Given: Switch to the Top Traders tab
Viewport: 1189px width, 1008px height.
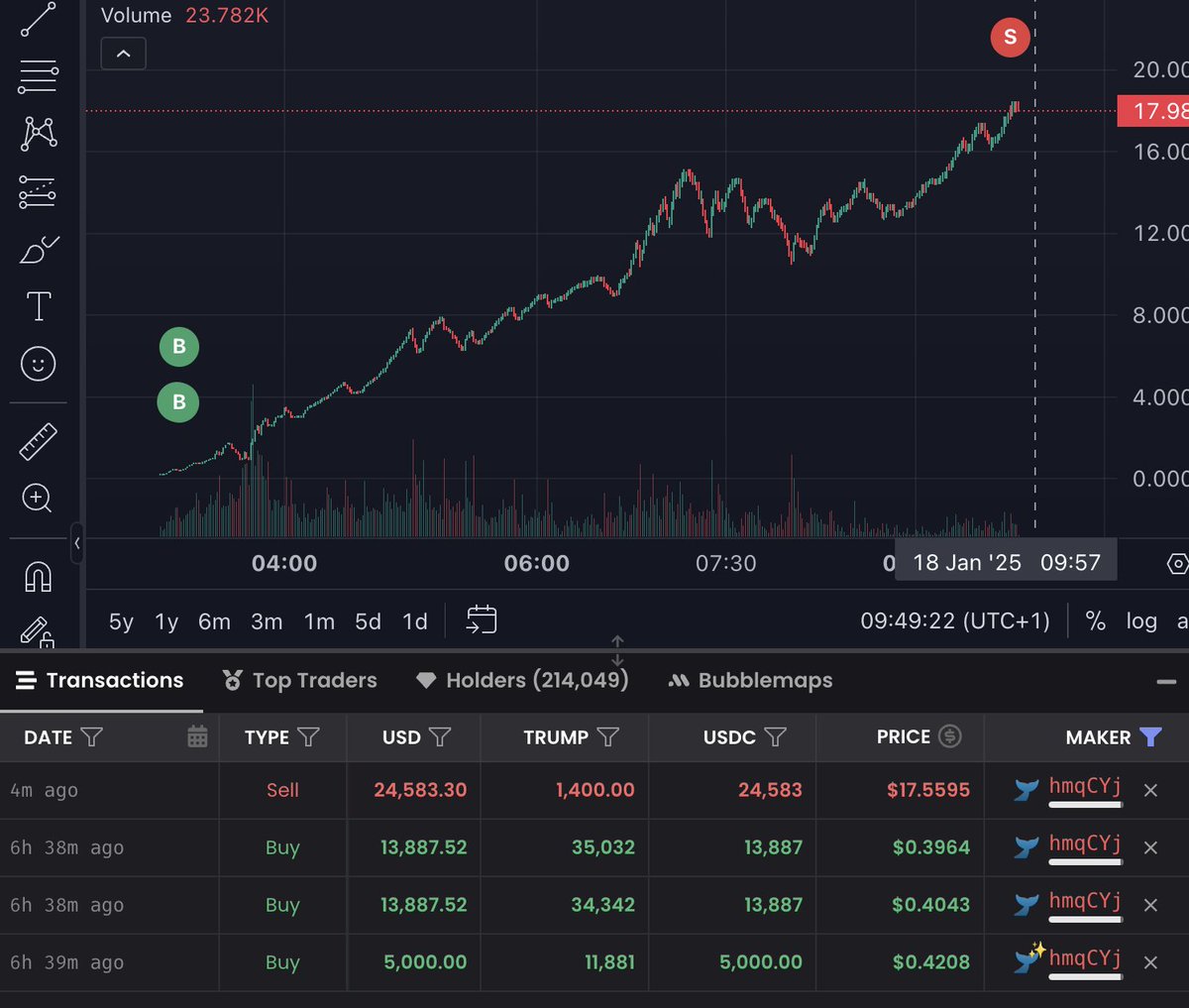Looking at the screenshot, I should pos(300,680).
